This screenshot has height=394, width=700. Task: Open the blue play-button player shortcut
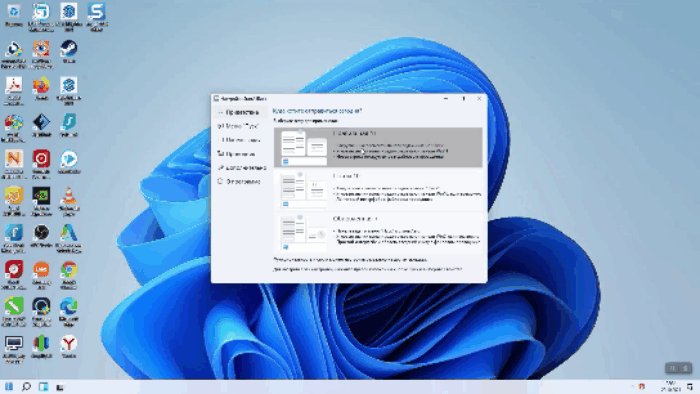(x=69, y=162)
